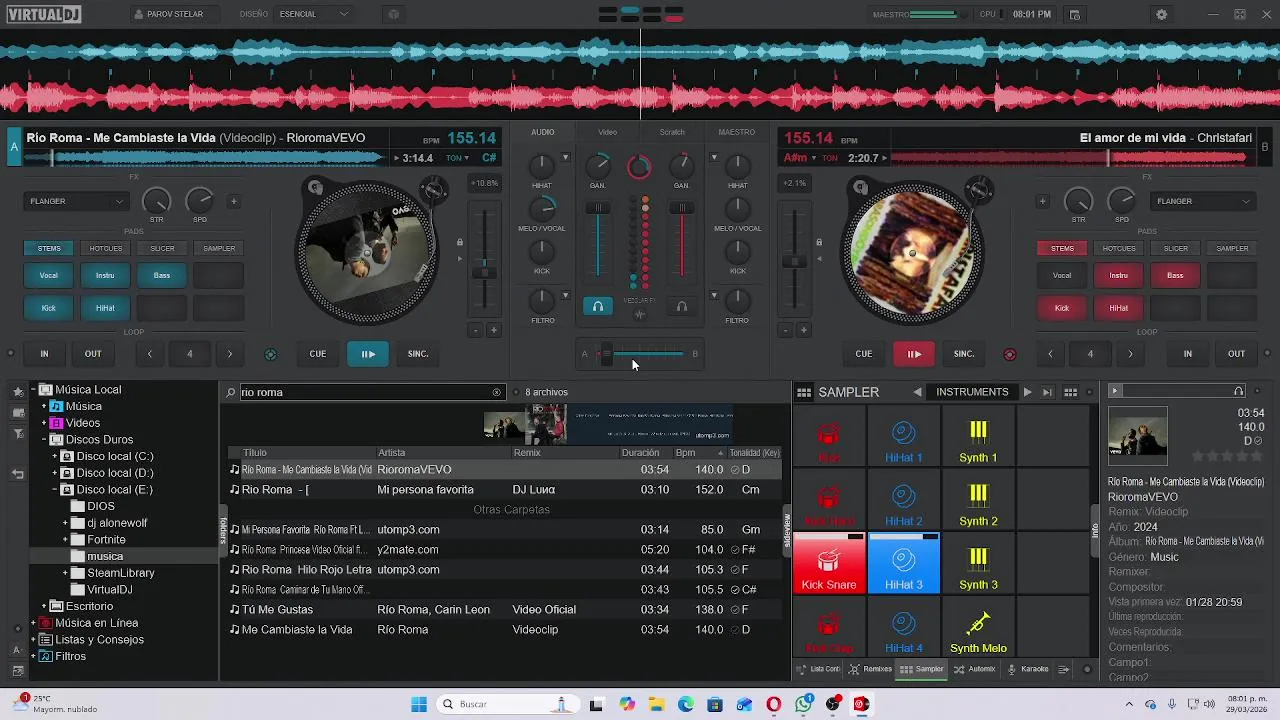The height and width of the screenshot is (720, 1280).
Task: Select Tú Me Gustas track row
Action: coord(504,610)
